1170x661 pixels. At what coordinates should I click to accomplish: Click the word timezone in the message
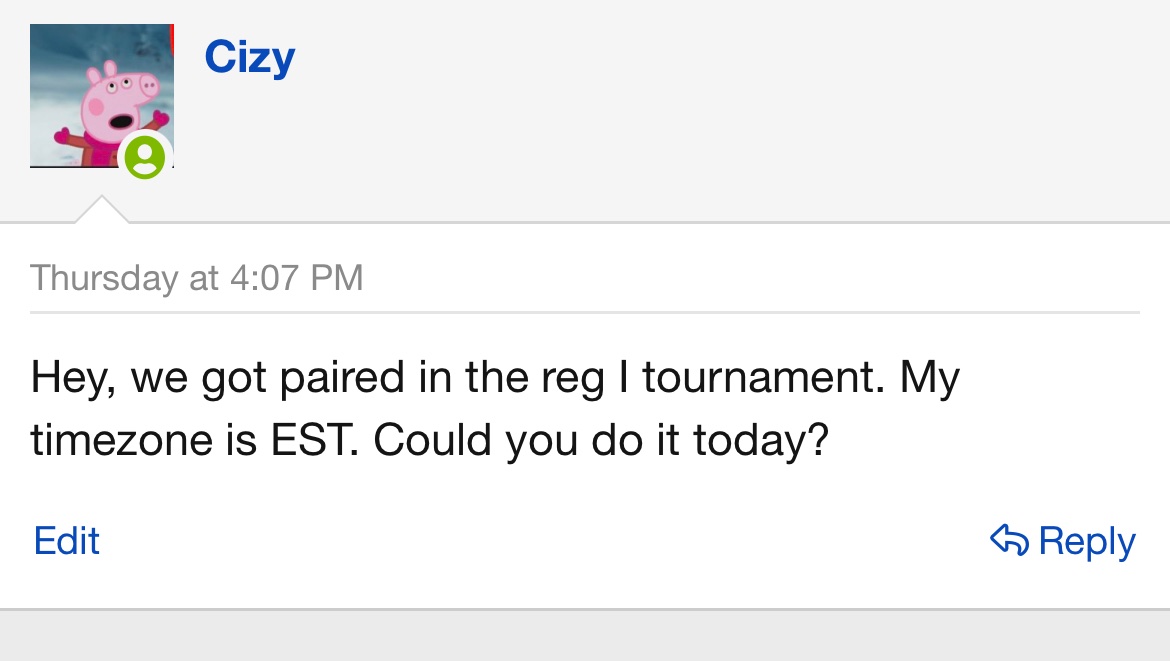click(122, 440)
